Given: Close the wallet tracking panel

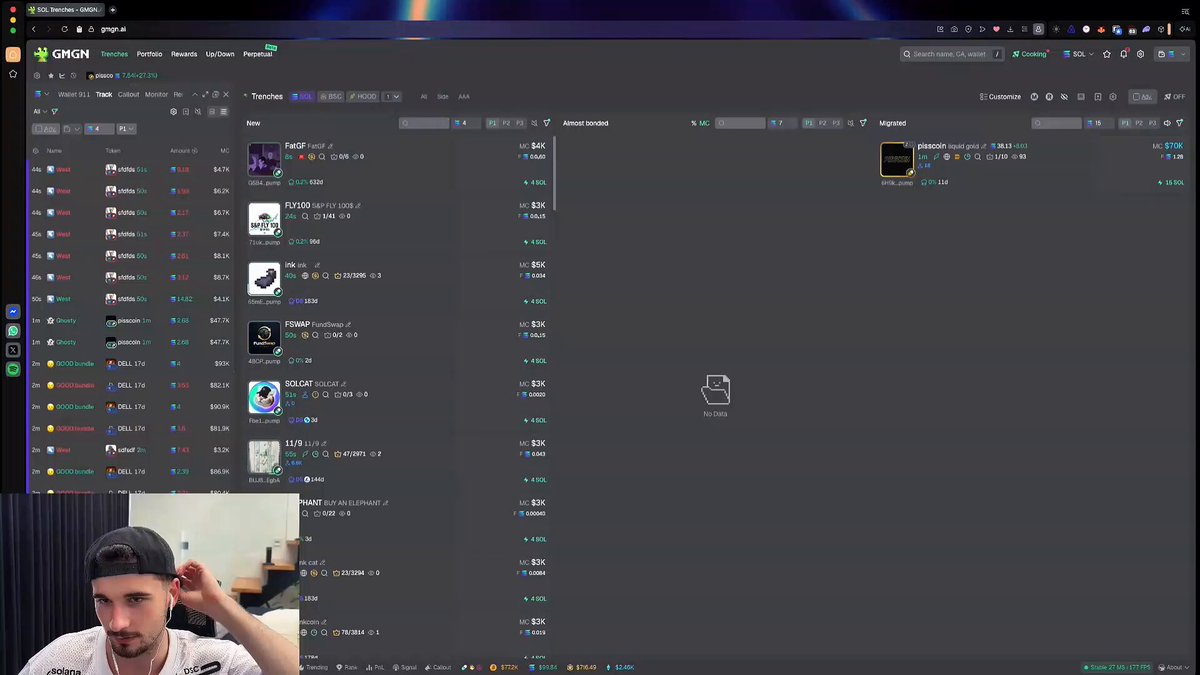Looking at the screenshot, I should [x=226, y=95].
